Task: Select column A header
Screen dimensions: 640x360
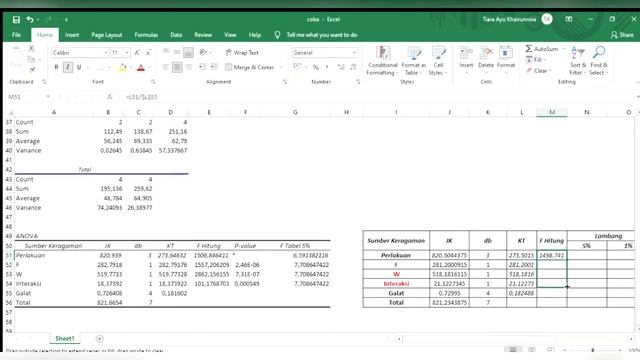Action: (54, 112)
